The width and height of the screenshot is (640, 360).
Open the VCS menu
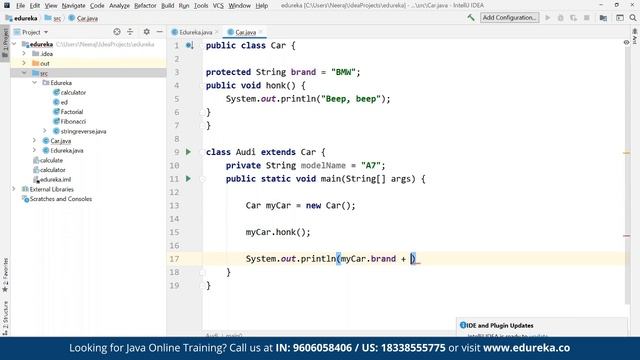click(x=218, y=6)
